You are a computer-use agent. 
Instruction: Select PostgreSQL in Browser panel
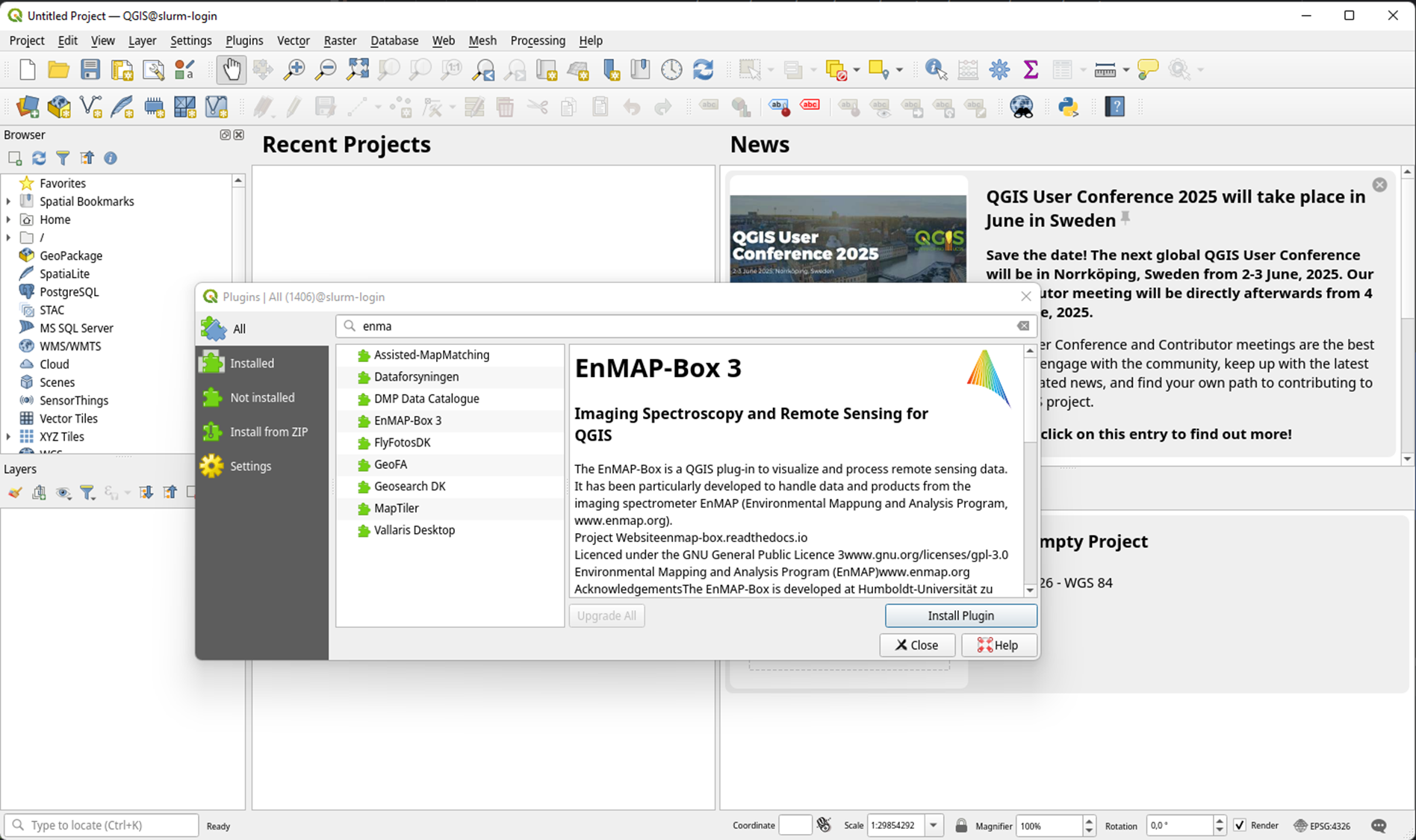[69, 292]
